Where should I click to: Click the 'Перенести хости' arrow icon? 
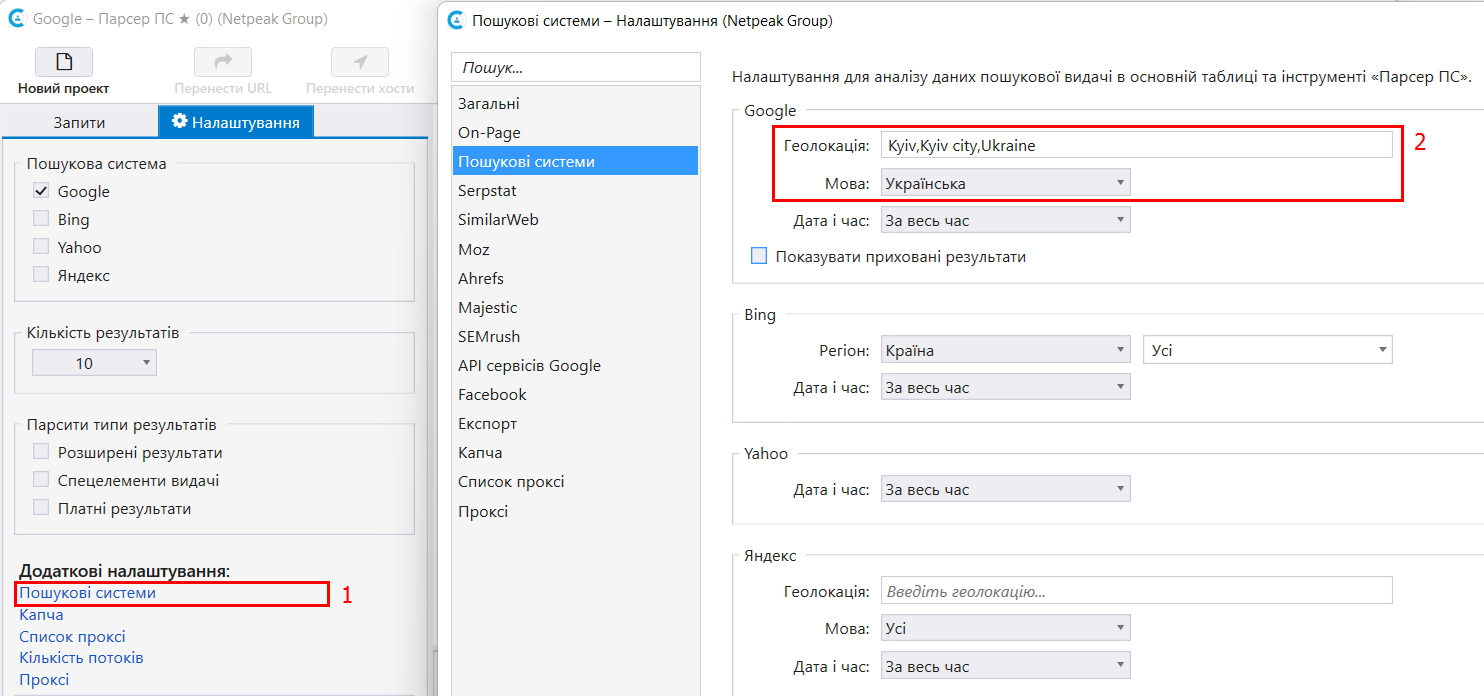pos(360,62)
